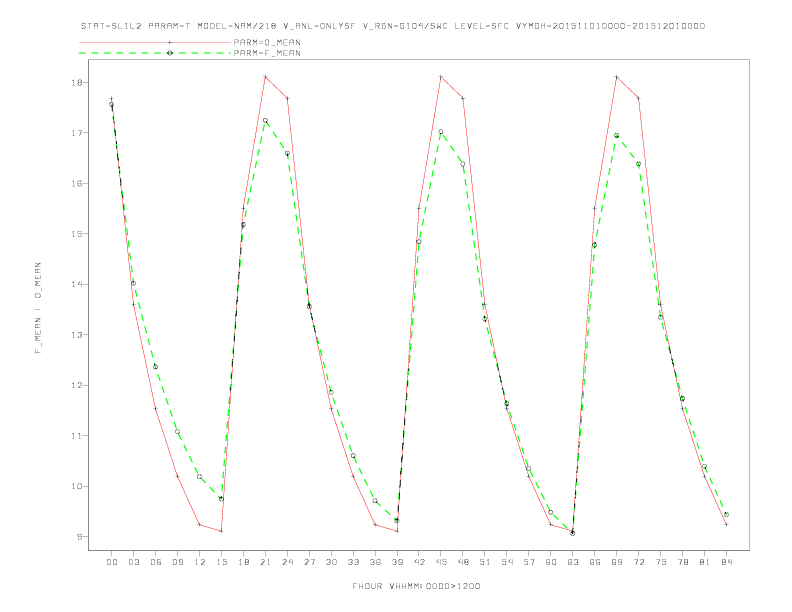
Task: Select the green F_MEAN circle at hour 12
Action: [x=200, y=477]
